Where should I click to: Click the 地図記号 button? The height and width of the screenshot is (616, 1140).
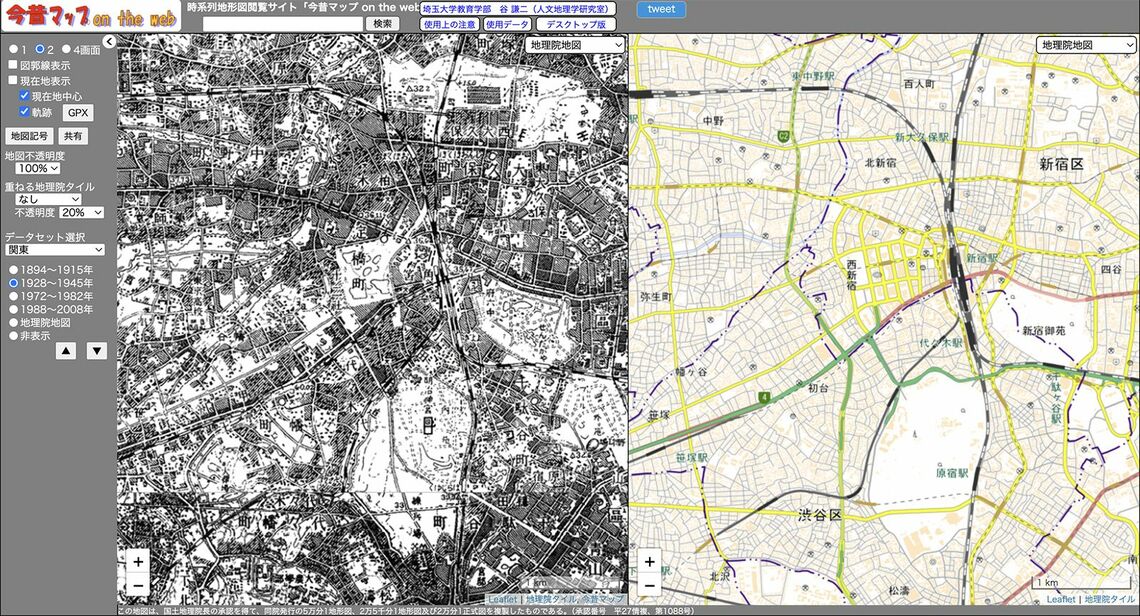point(30,136)
